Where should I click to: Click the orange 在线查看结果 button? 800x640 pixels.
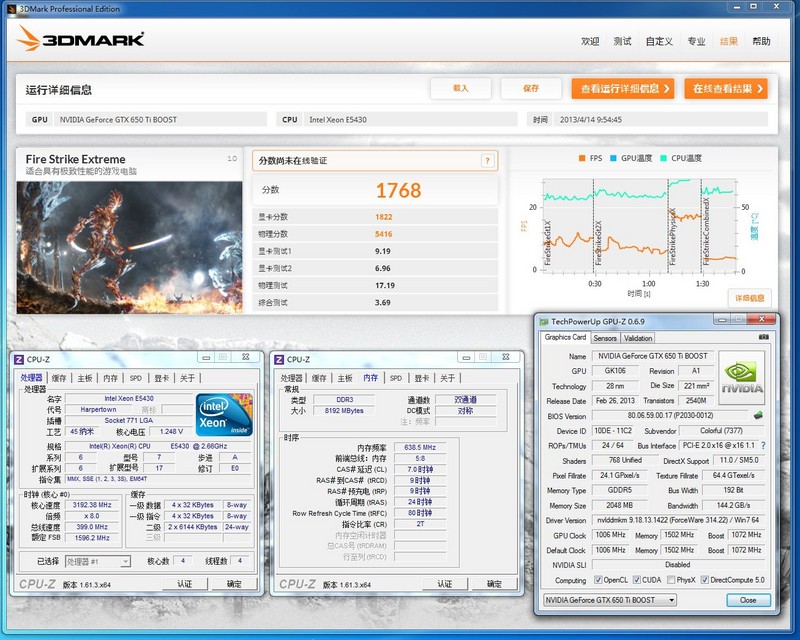click(x=726, y=88)
